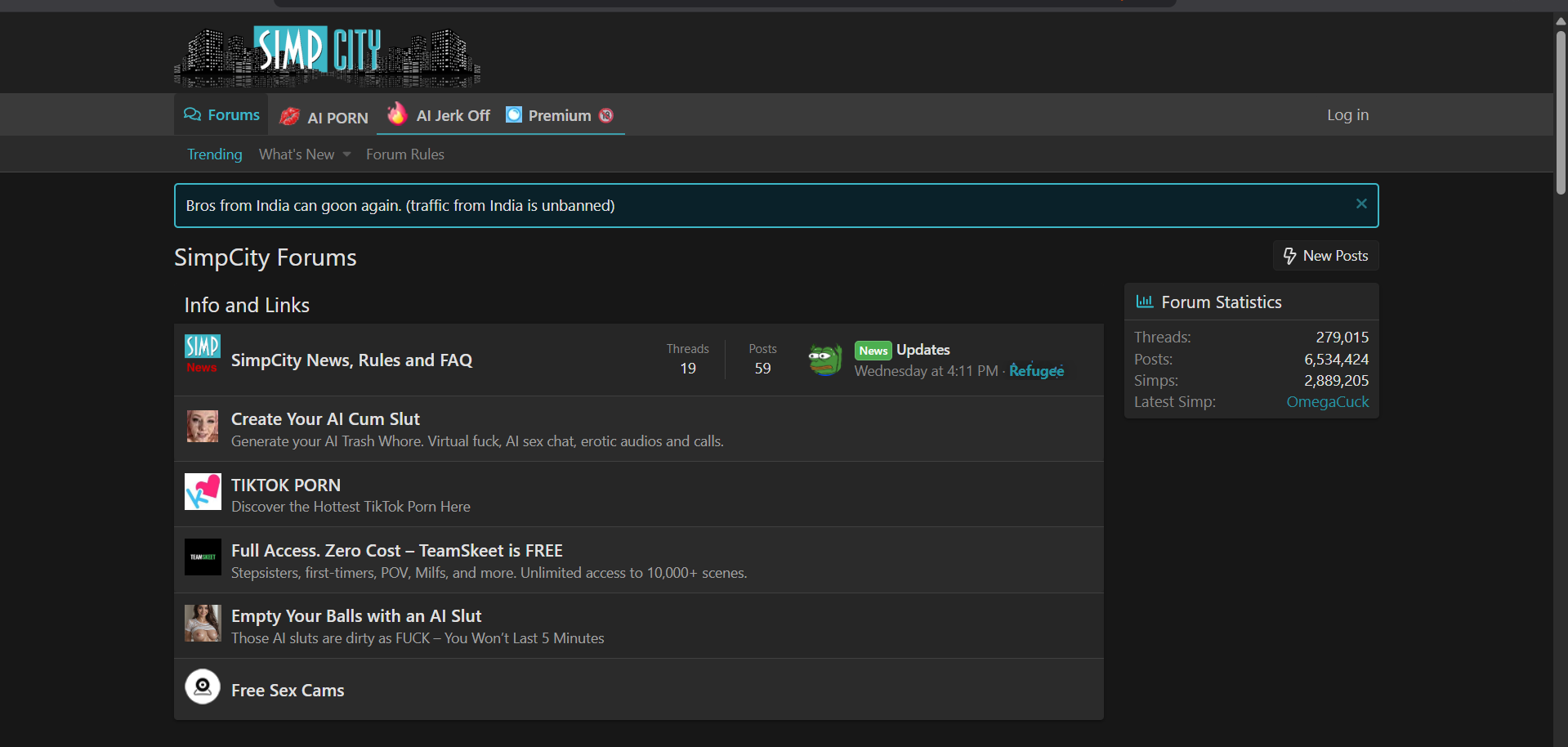Image resolution: width=1568 pixels, height=747 pixels.
Task: Click the lightning bolt New Posts icon
Action: click(1290, 256)
